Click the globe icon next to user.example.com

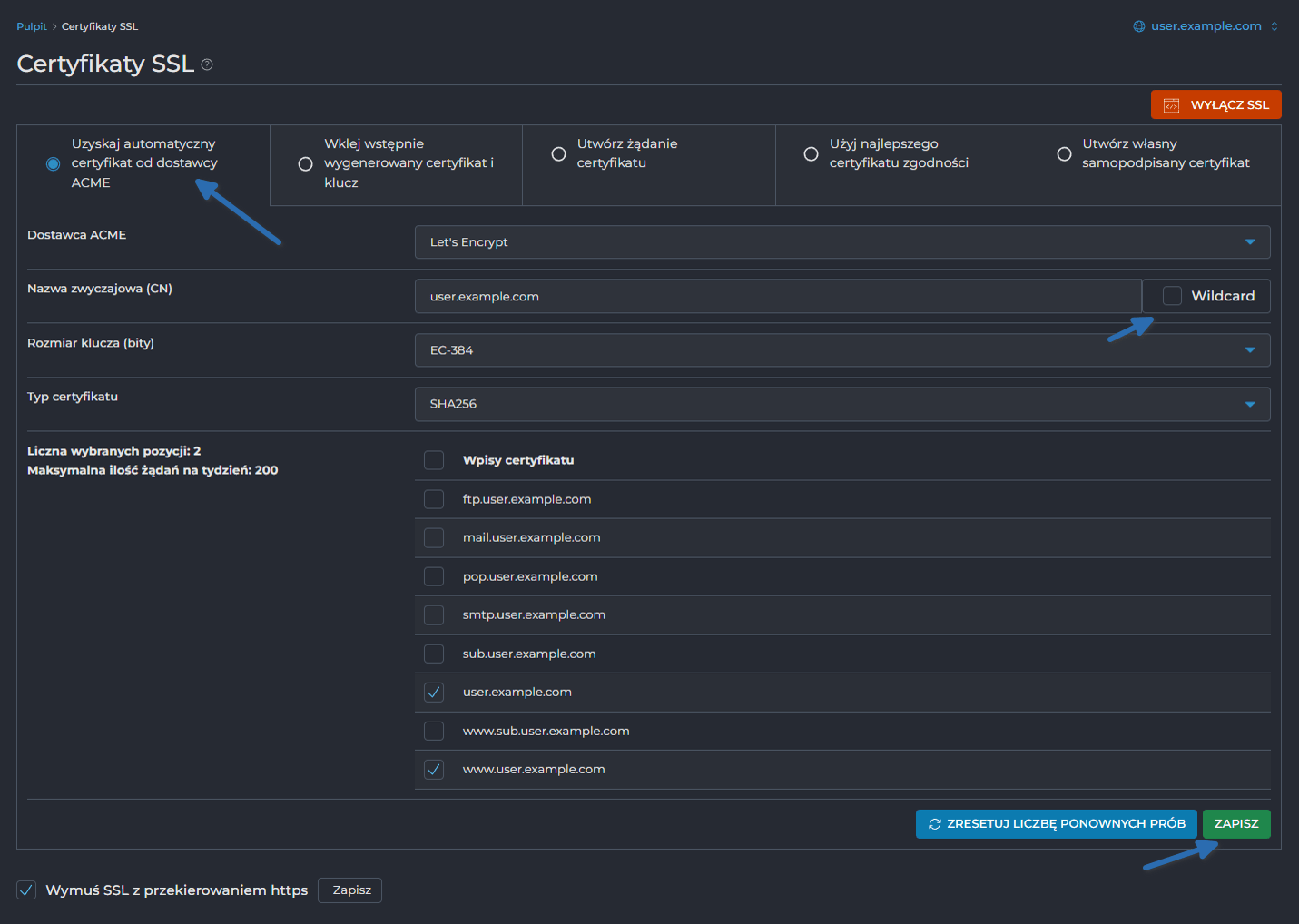click(1139, 26)
